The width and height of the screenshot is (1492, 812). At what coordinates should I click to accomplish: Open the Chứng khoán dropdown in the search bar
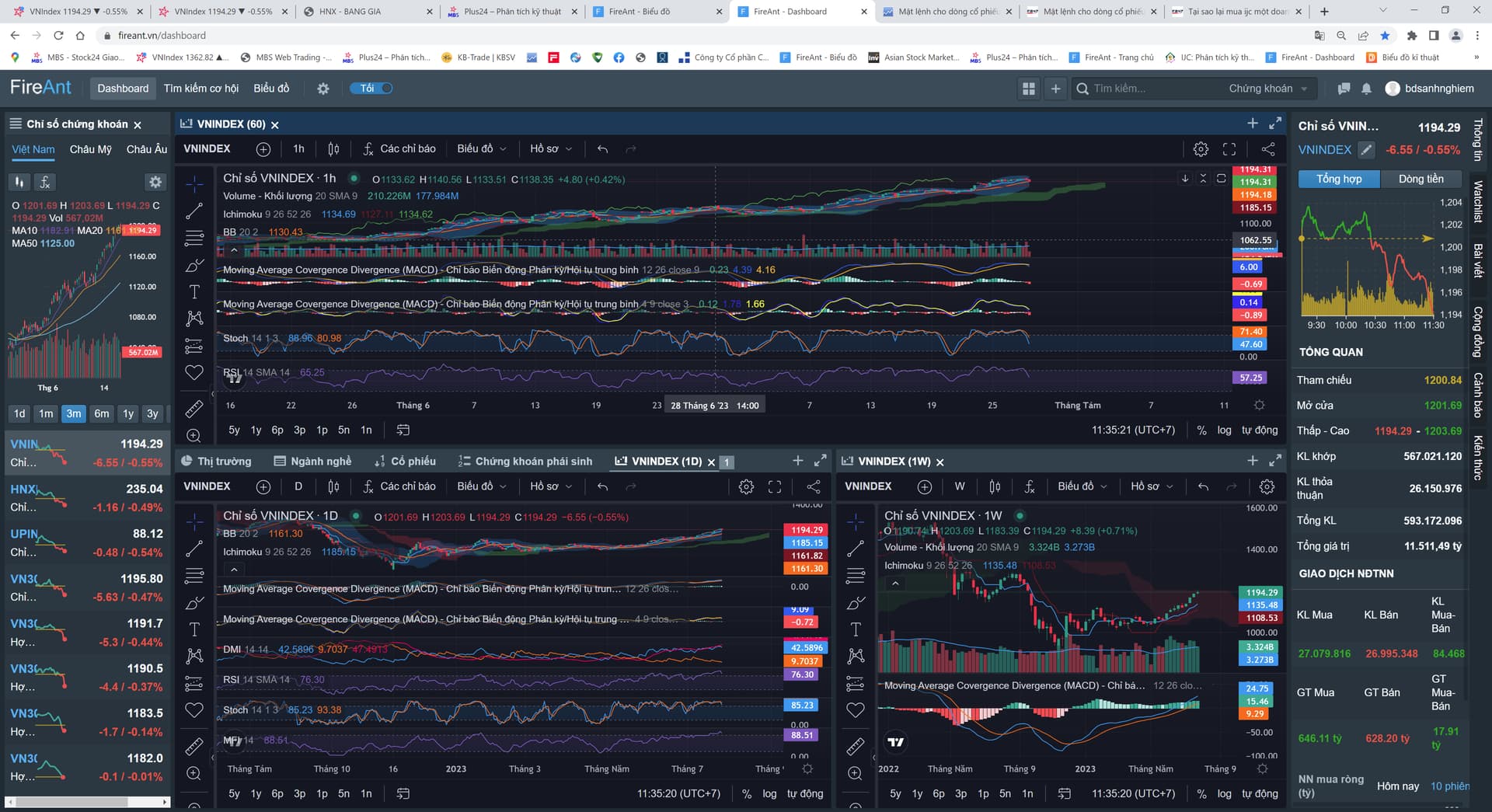(1267, 89)
